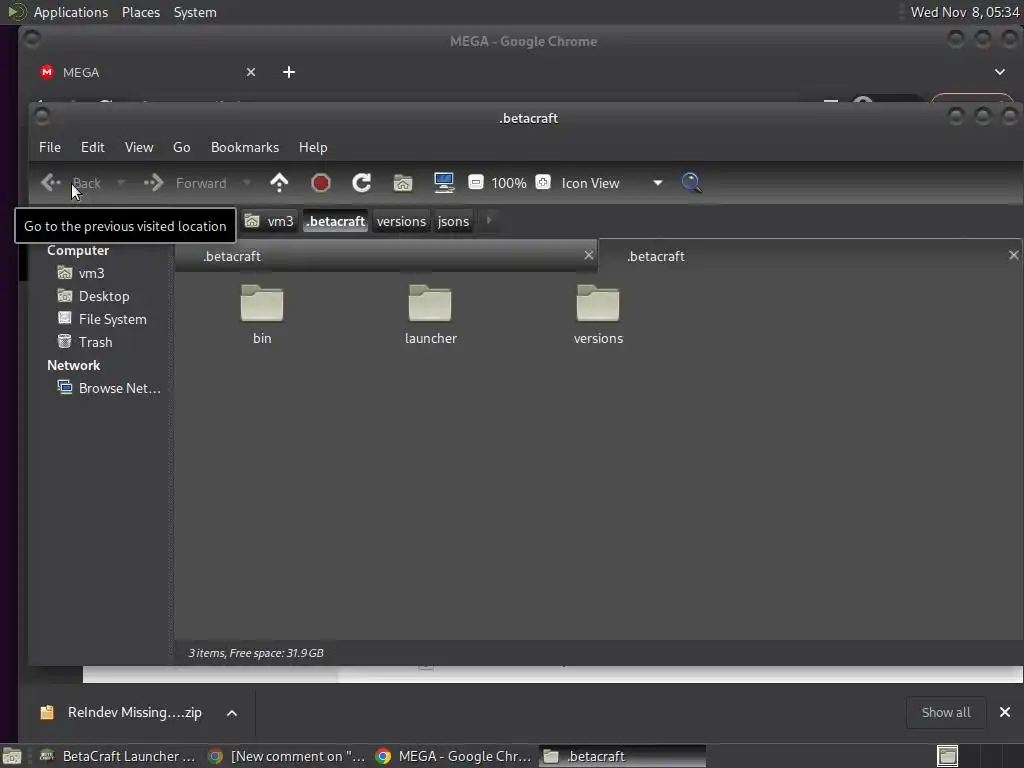Click the .betacraft taskbar entry
Screen dimensions: 1024x768
tap(622, 756)
